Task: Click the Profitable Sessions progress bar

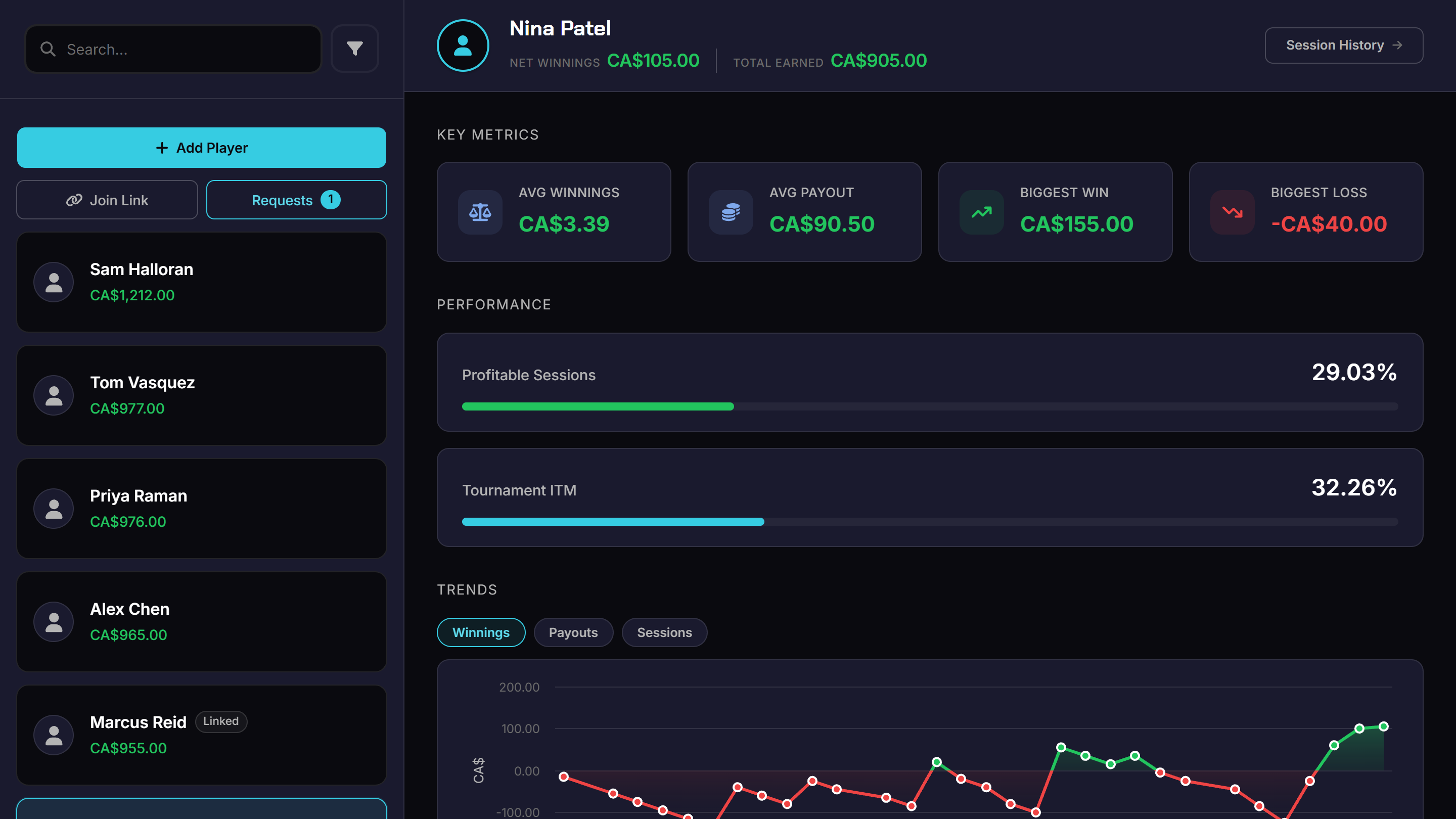Action: [930, 406]
